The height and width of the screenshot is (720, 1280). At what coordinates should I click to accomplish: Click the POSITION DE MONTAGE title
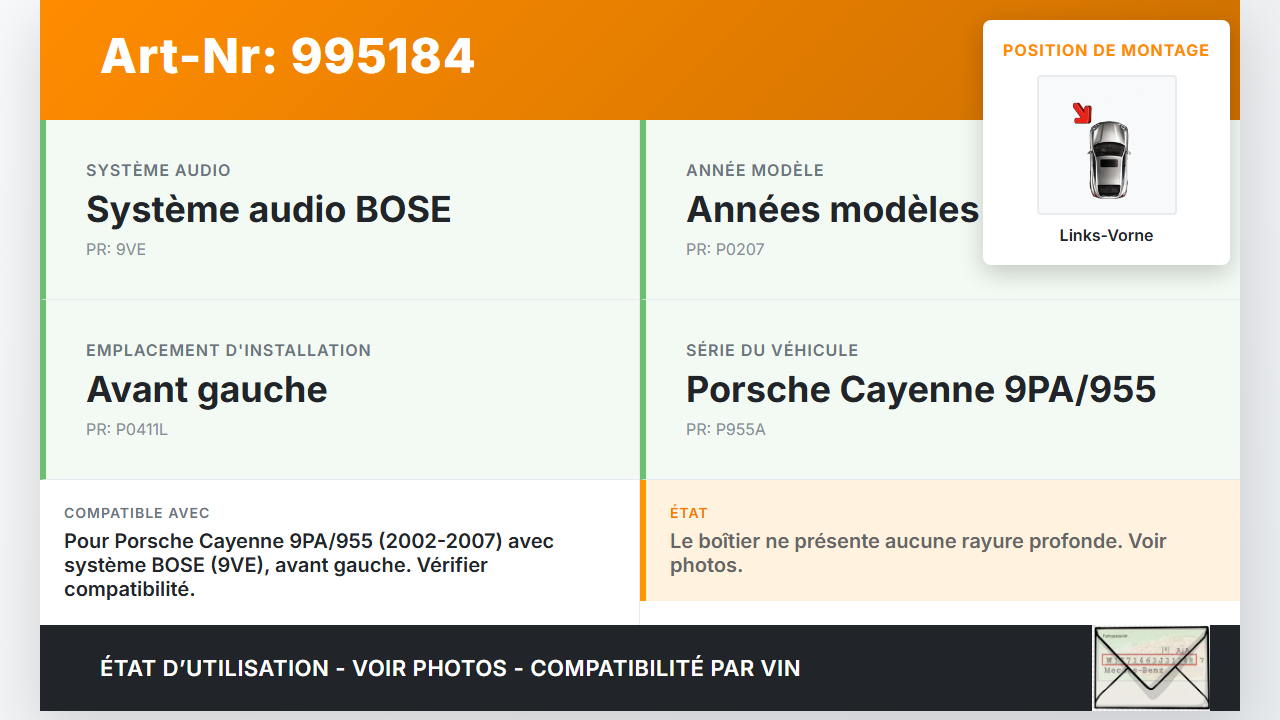click(x=1106, y=50)
